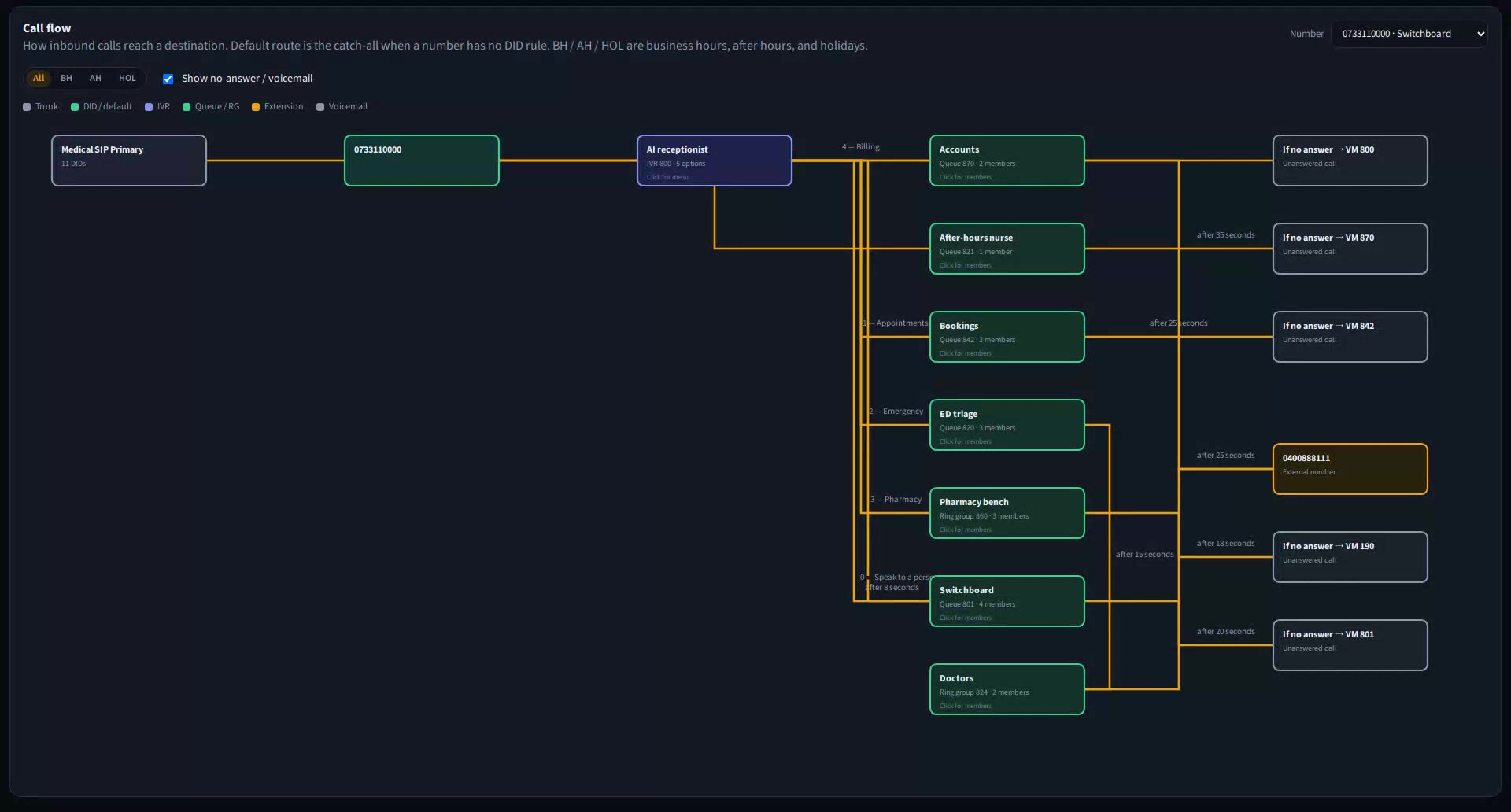Click the 'after 35 seconds' edge label

click(x=1226, y=235)
